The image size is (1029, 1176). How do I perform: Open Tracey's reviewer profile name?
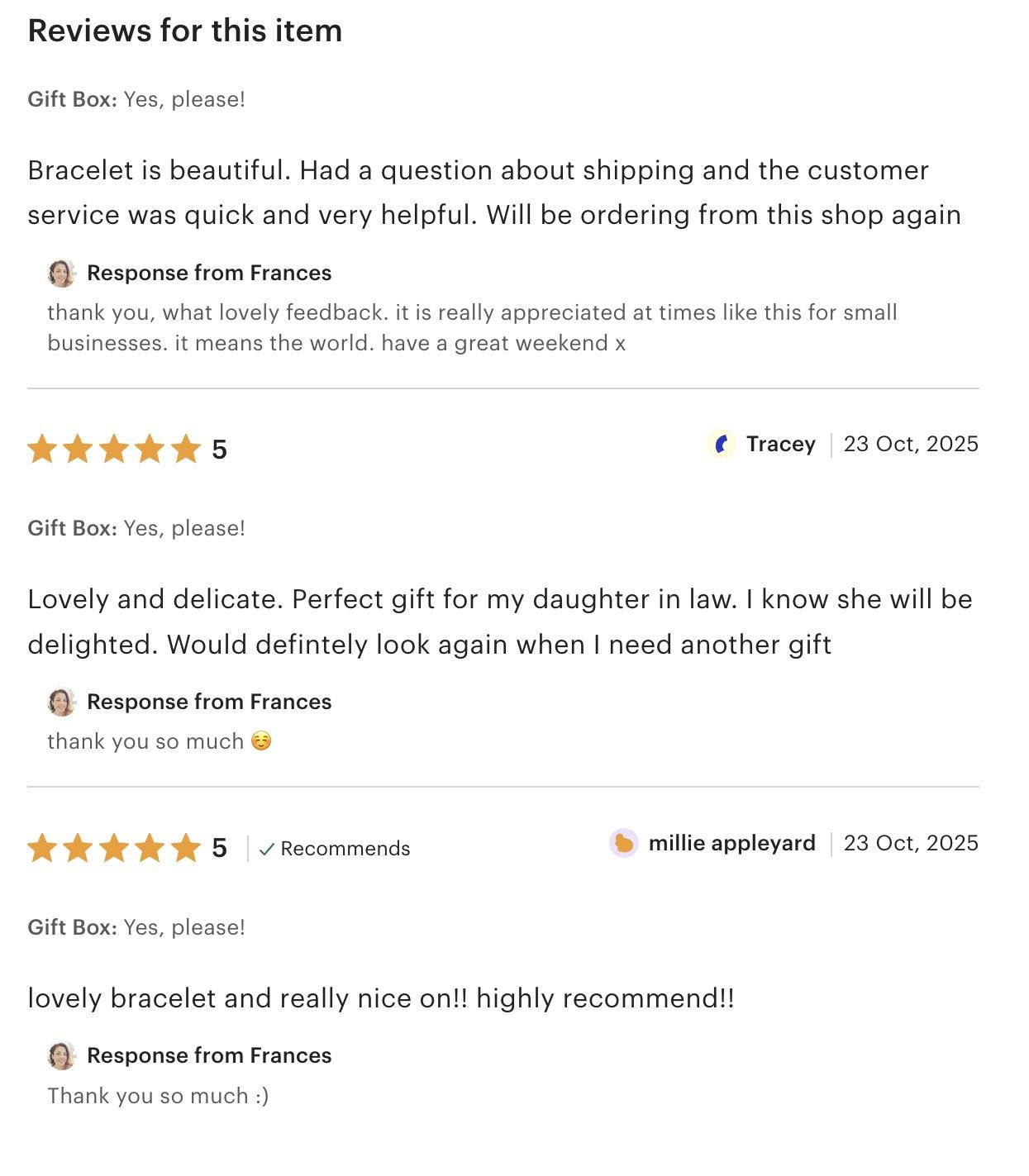click(x=780, y=445)
